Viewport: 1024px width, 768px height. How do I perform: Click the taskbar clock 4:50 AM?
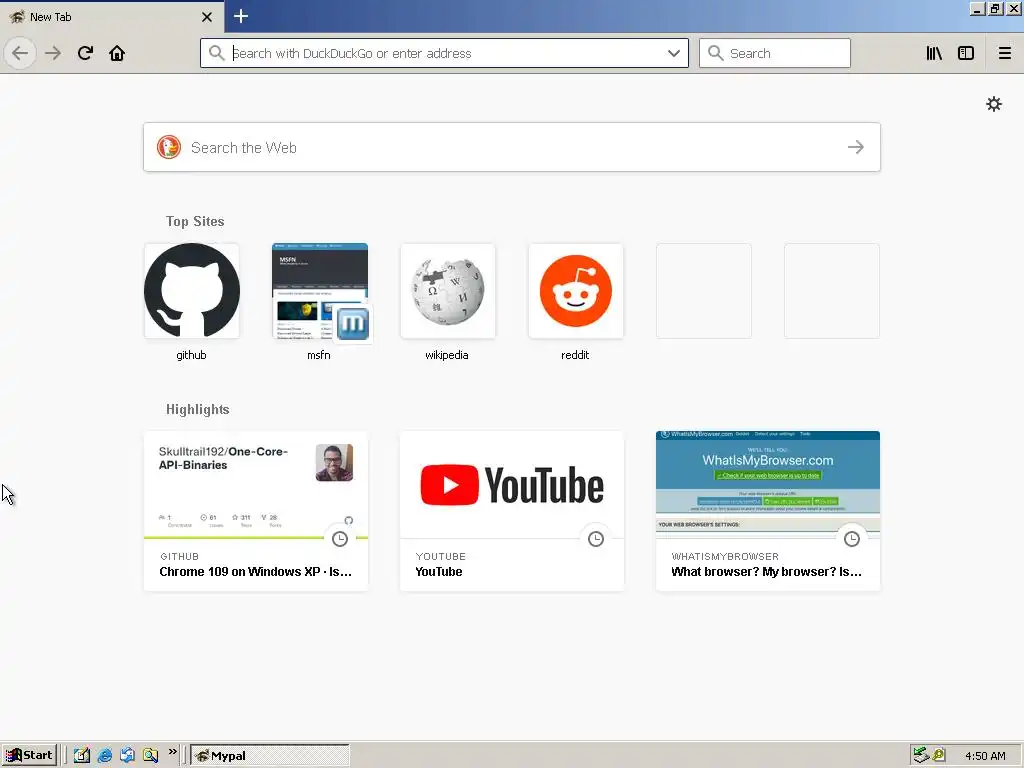pos(985,756)
